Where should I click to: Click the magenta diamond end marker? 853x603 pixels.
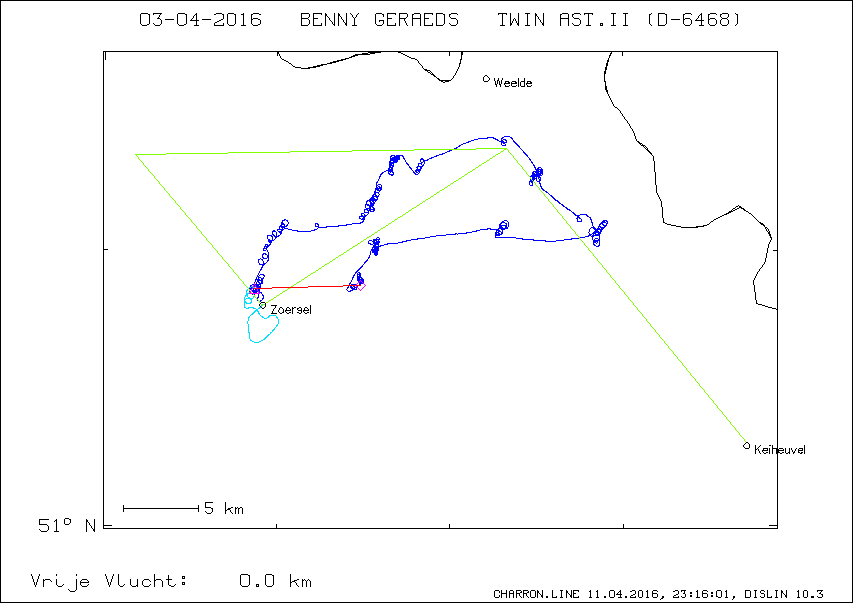pyautogui.click(x=361, y=286)
